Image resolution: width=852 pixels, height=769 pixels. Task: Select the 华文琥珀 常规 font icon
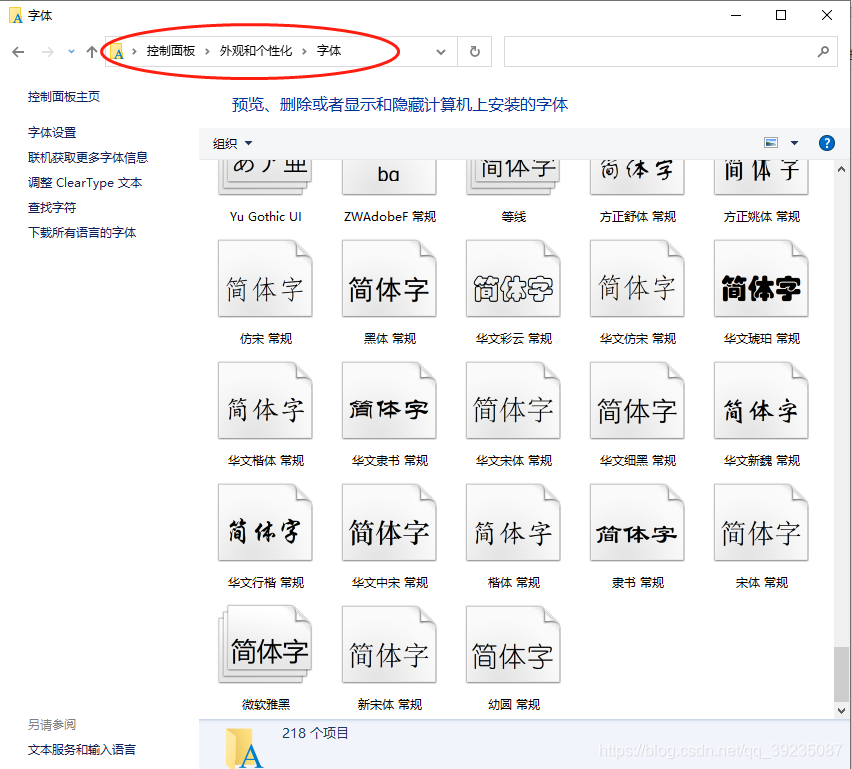pos(761,278)
